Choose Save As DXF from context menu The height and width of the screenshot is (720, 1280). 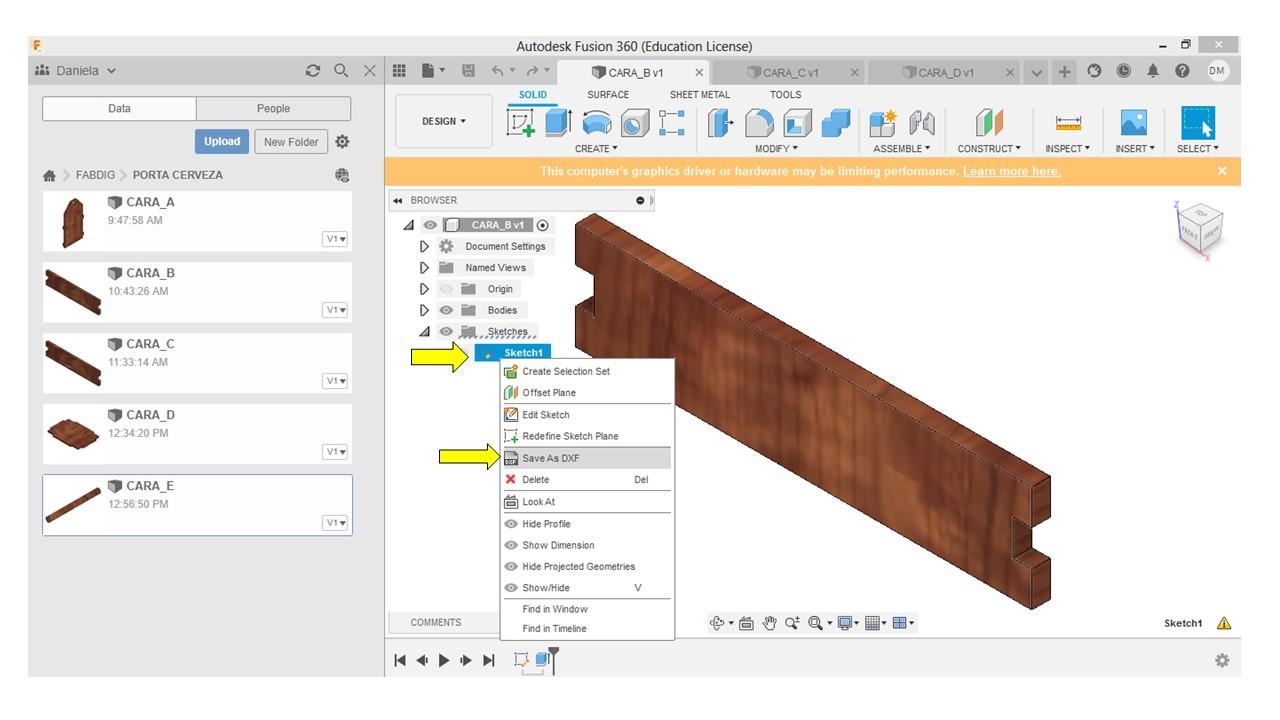tap(586, 458)
